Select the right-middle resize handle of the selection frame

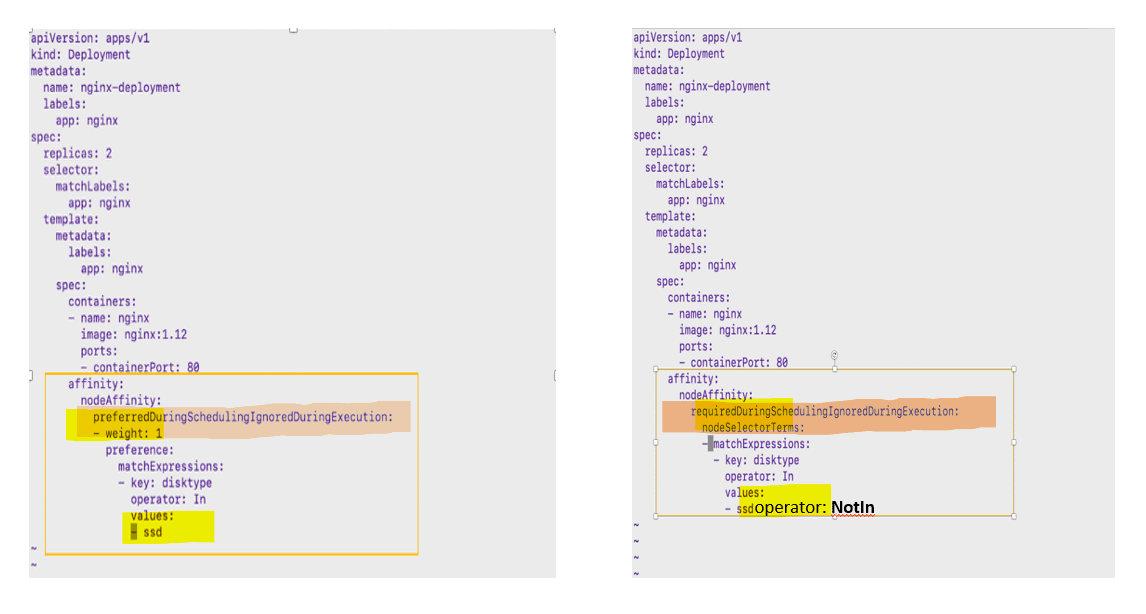click(1014, 442)
